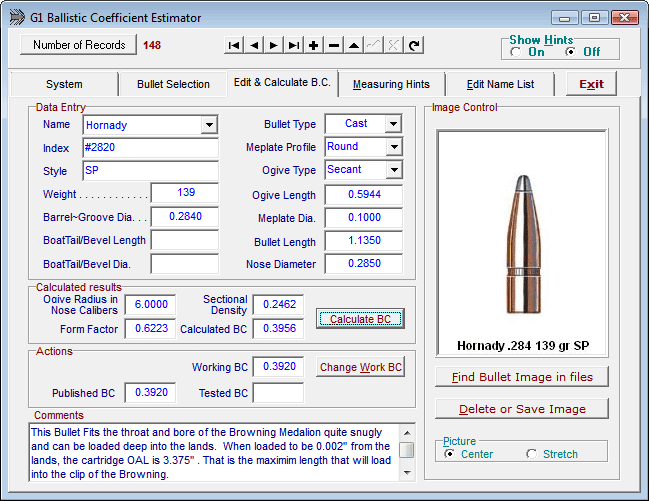The image size is (649, 501).
Task: Click the Form Factor value 0.6223
Action: [x=151, y=329]
